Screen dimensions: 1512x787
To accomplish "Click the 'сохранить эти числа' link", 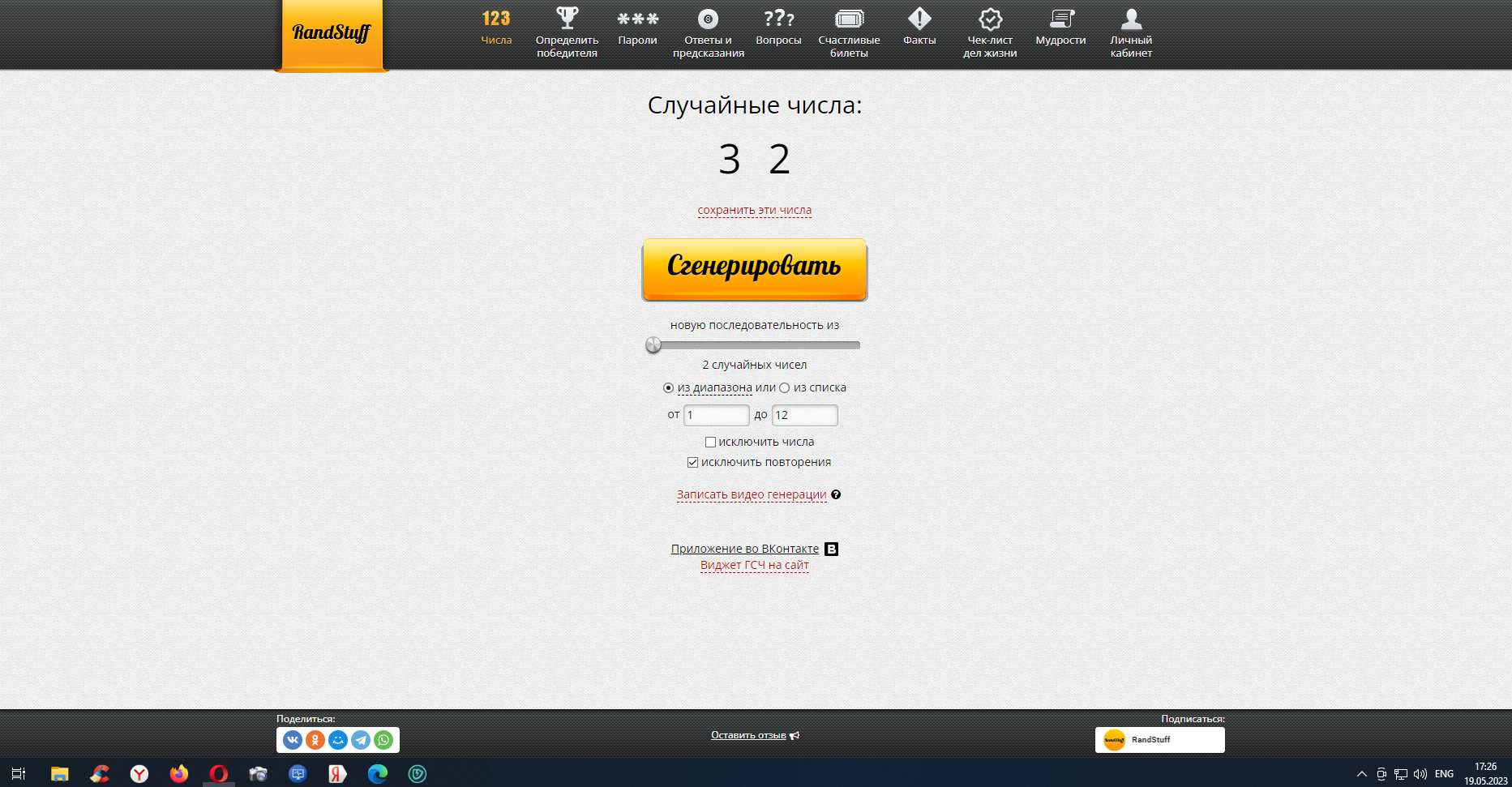I will (x=754, y=210).
